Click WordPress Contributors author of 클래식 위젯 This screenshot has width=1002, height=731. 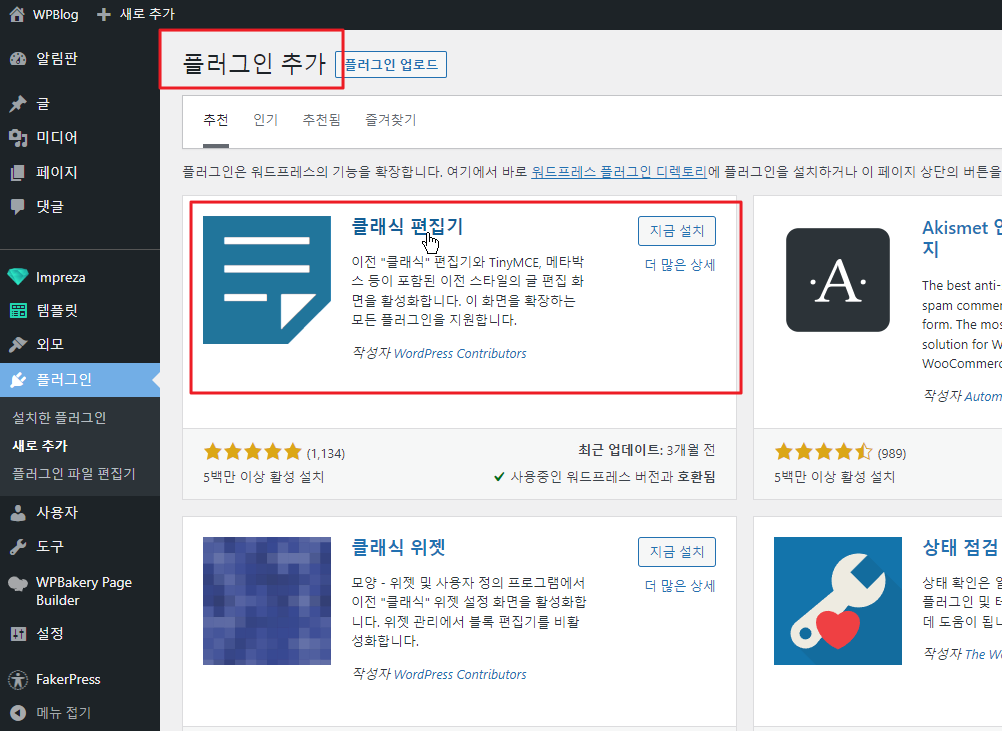click(x=460, y=674)
